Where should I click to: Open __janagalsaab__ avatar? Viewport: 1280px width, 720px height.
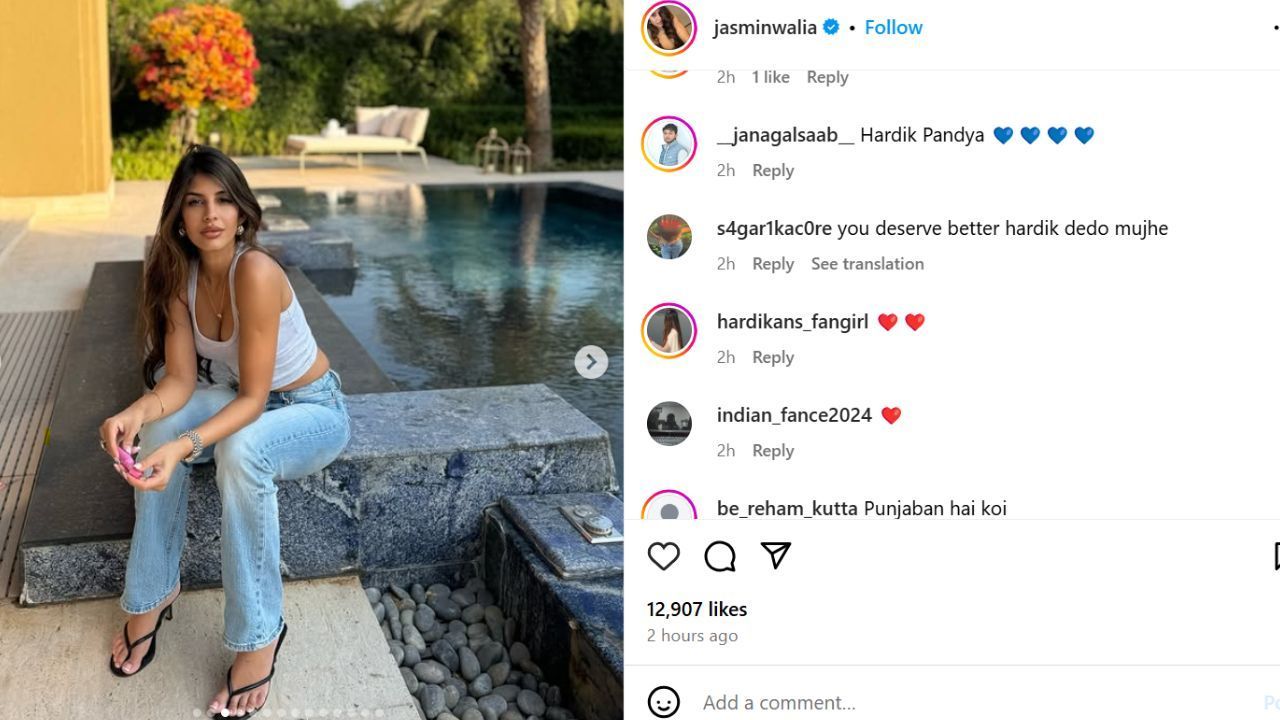(669, 144)
